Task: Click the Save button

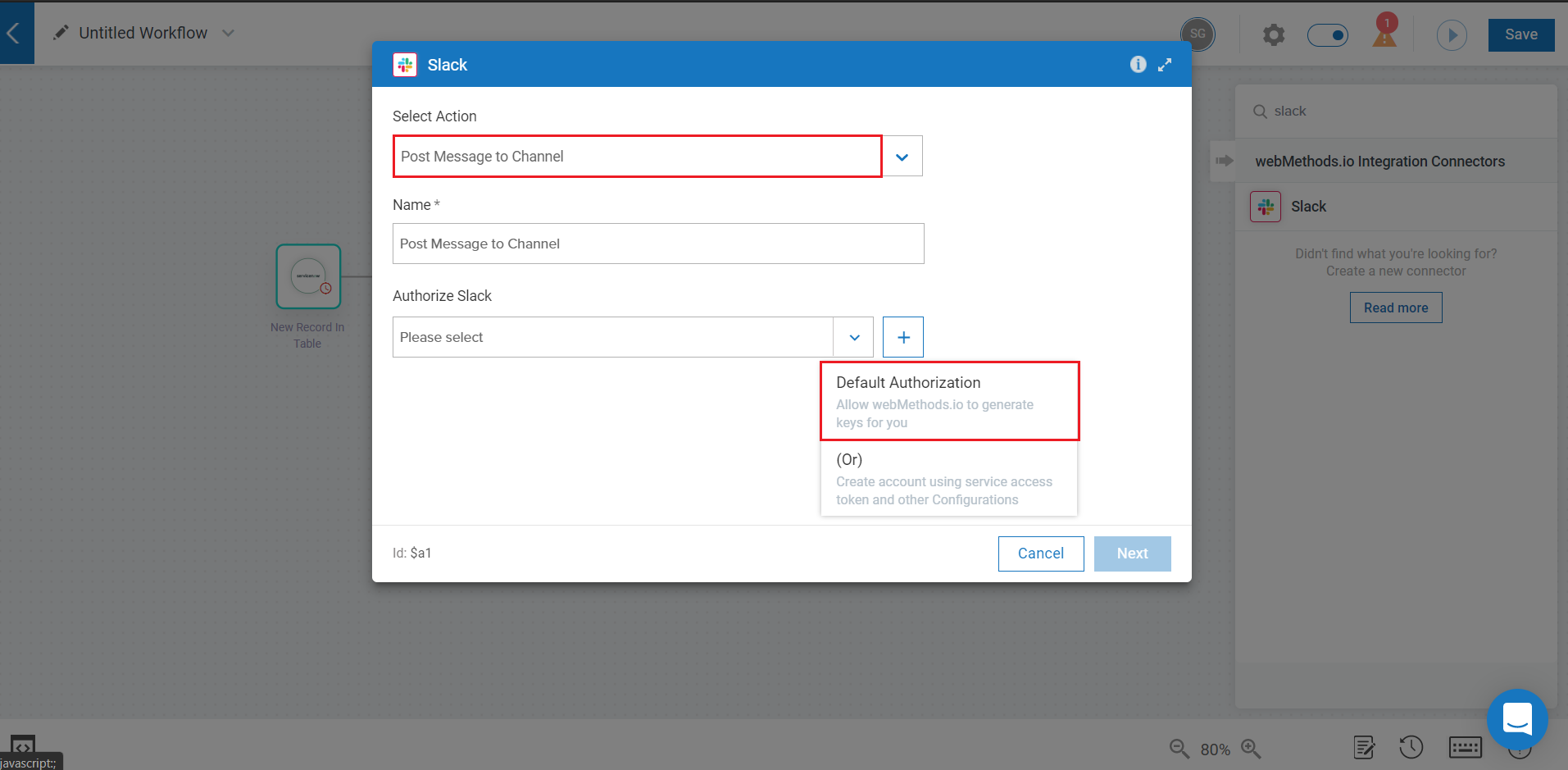Action: tap(1520, 34)
